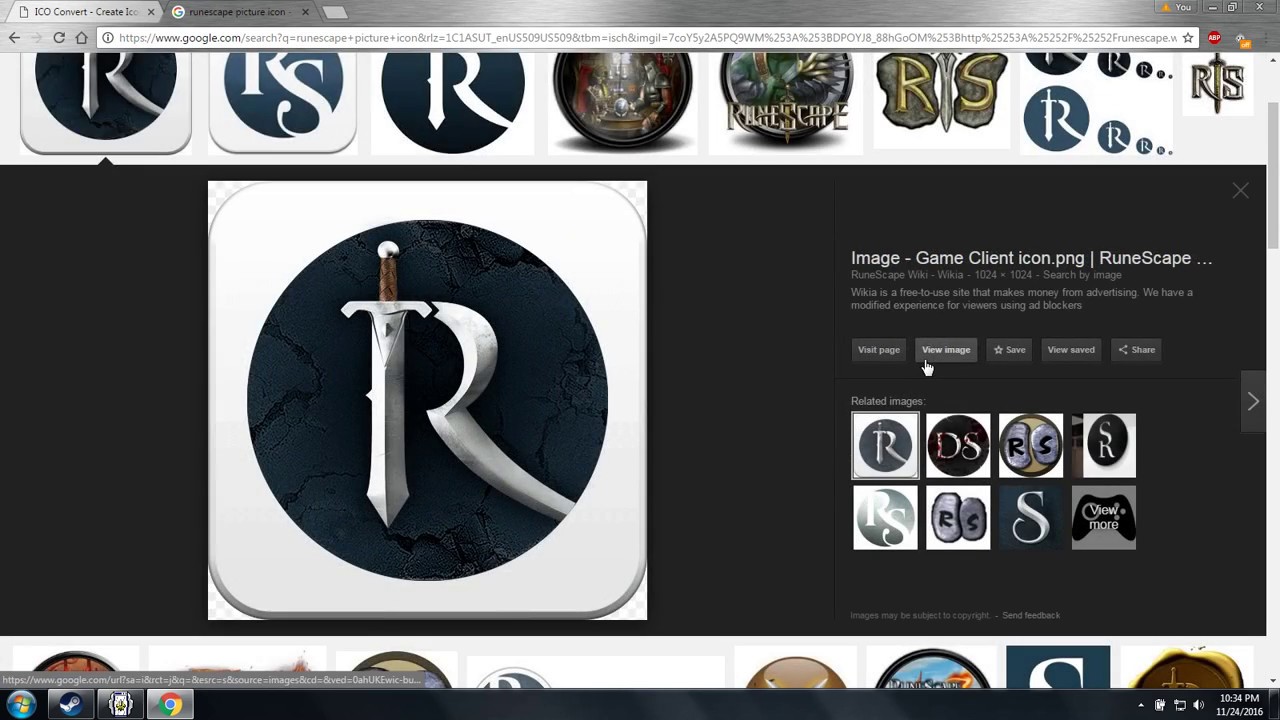Open the Visit page link
The width and height of the screenshot is (1280, 720).
tap(878, 349)
